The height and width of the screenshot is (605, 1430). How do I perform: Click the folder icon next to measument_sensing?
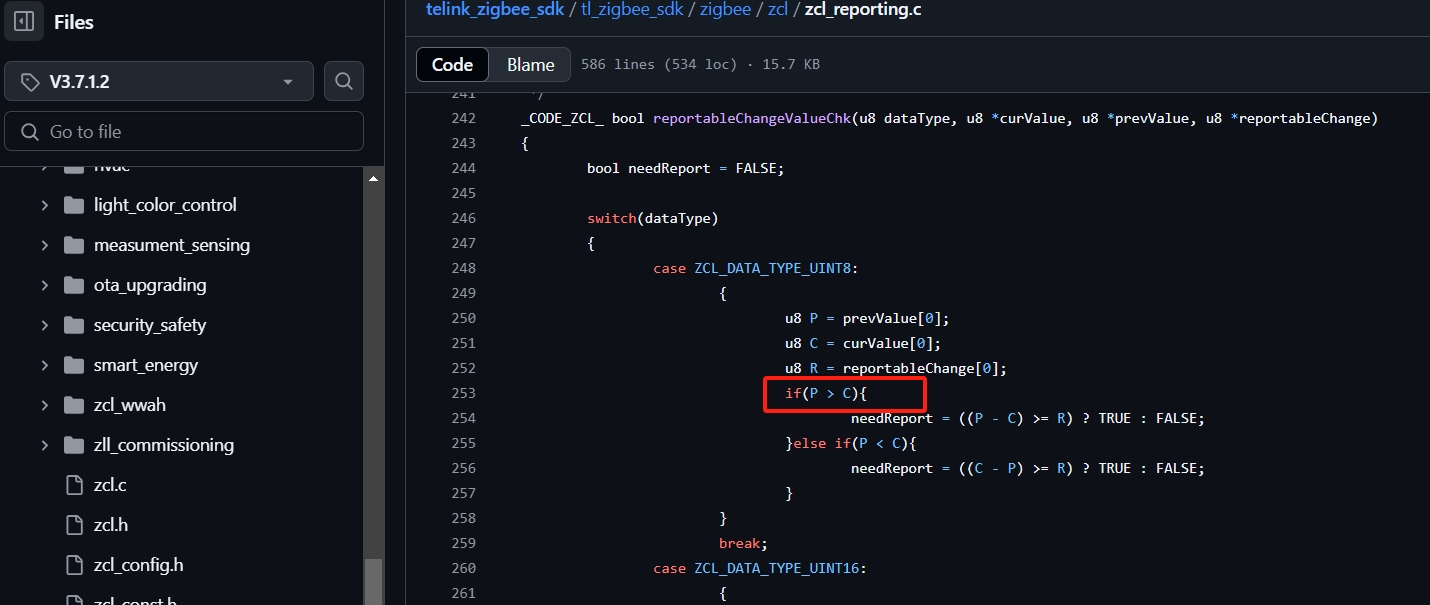[x=73, y=245]
